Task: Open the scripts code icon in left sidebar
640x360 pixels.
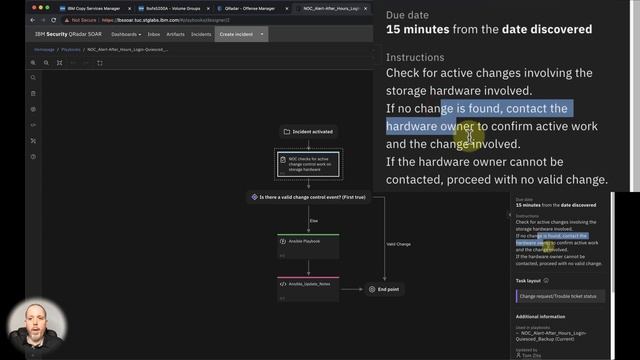Action: point(33,125)
